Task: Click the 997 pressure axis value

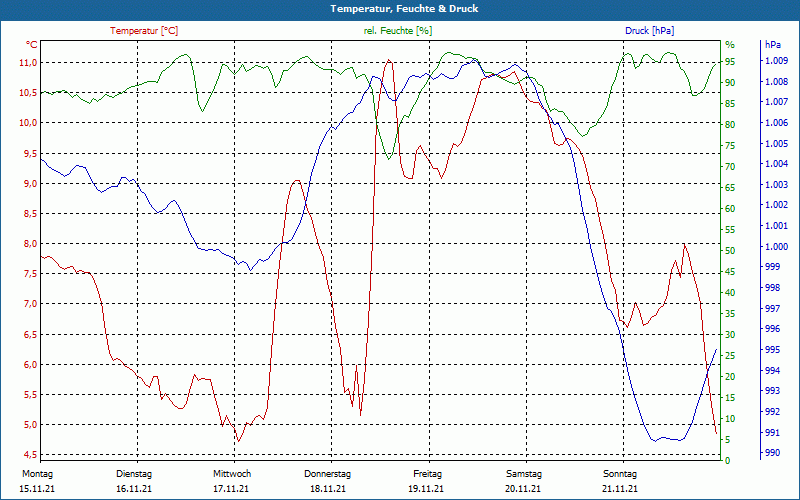Action: click(772, 309)
